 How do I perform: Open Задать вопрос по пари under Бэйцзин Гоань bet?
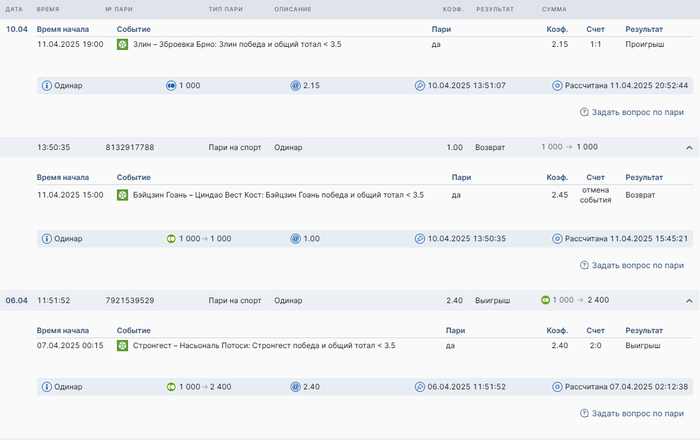632,265
